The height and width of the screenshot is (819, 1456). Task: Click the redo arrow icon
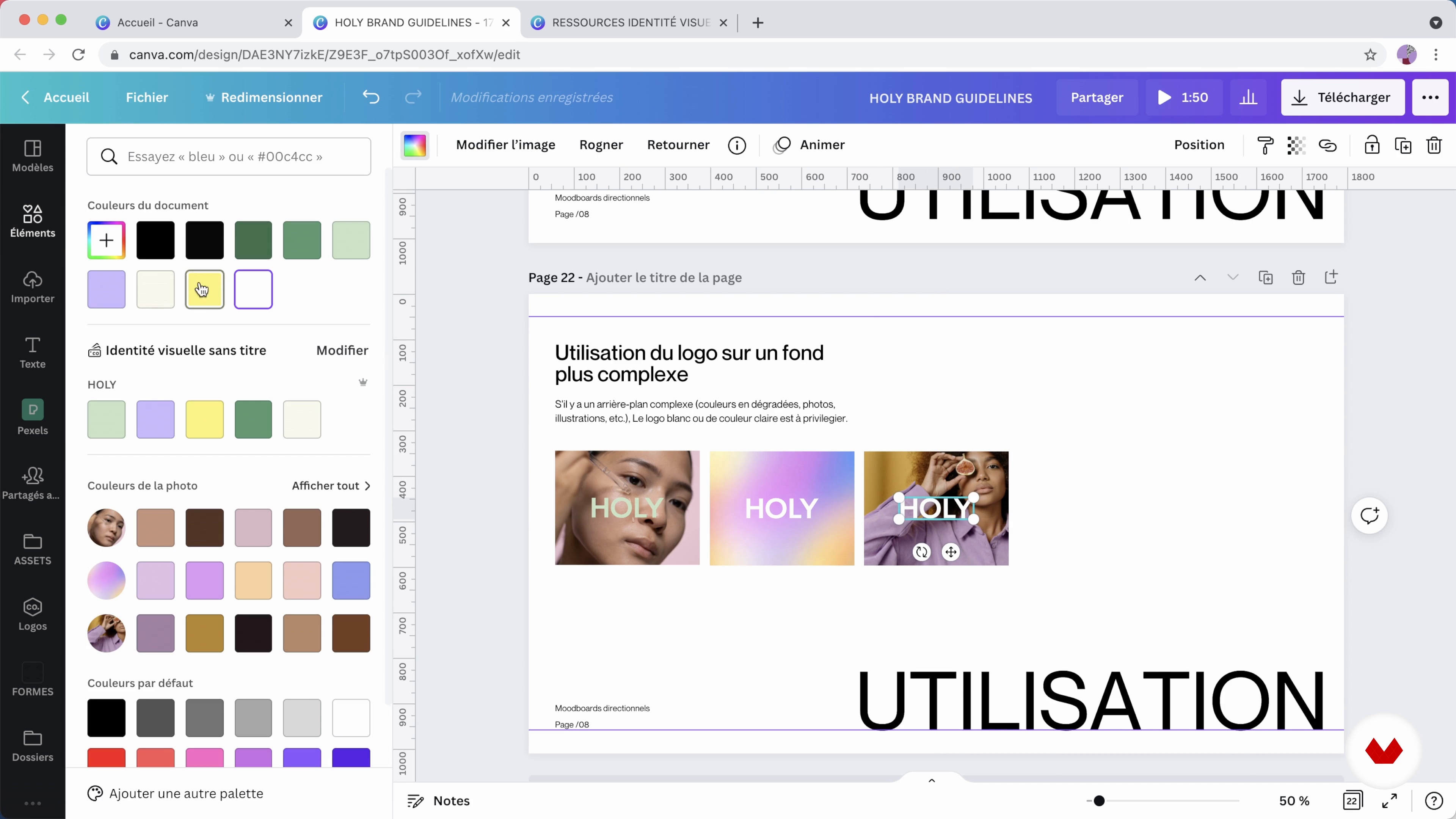[x=413, y=97]
